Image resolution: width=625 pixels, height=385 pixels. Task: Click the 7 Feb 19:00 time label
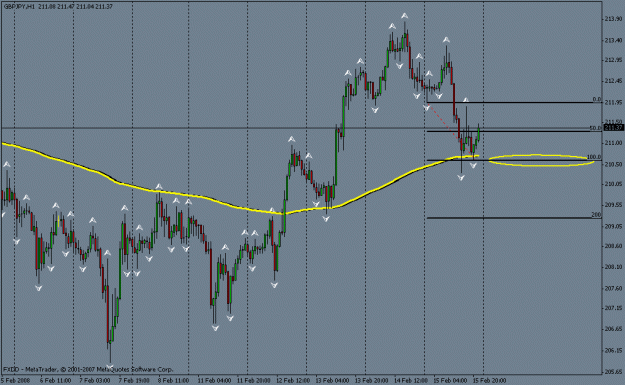pyautogui.click(x=134, y=380)
